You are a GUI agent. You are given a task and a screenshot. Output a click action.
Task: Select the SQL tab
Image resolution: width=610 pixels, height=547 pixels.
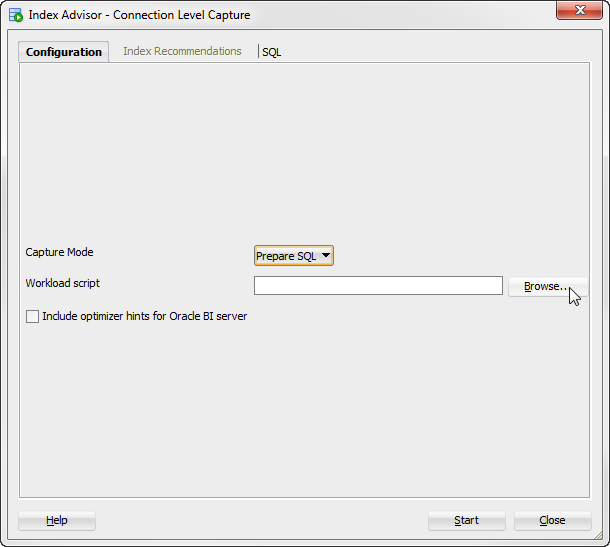pos(271,52)
